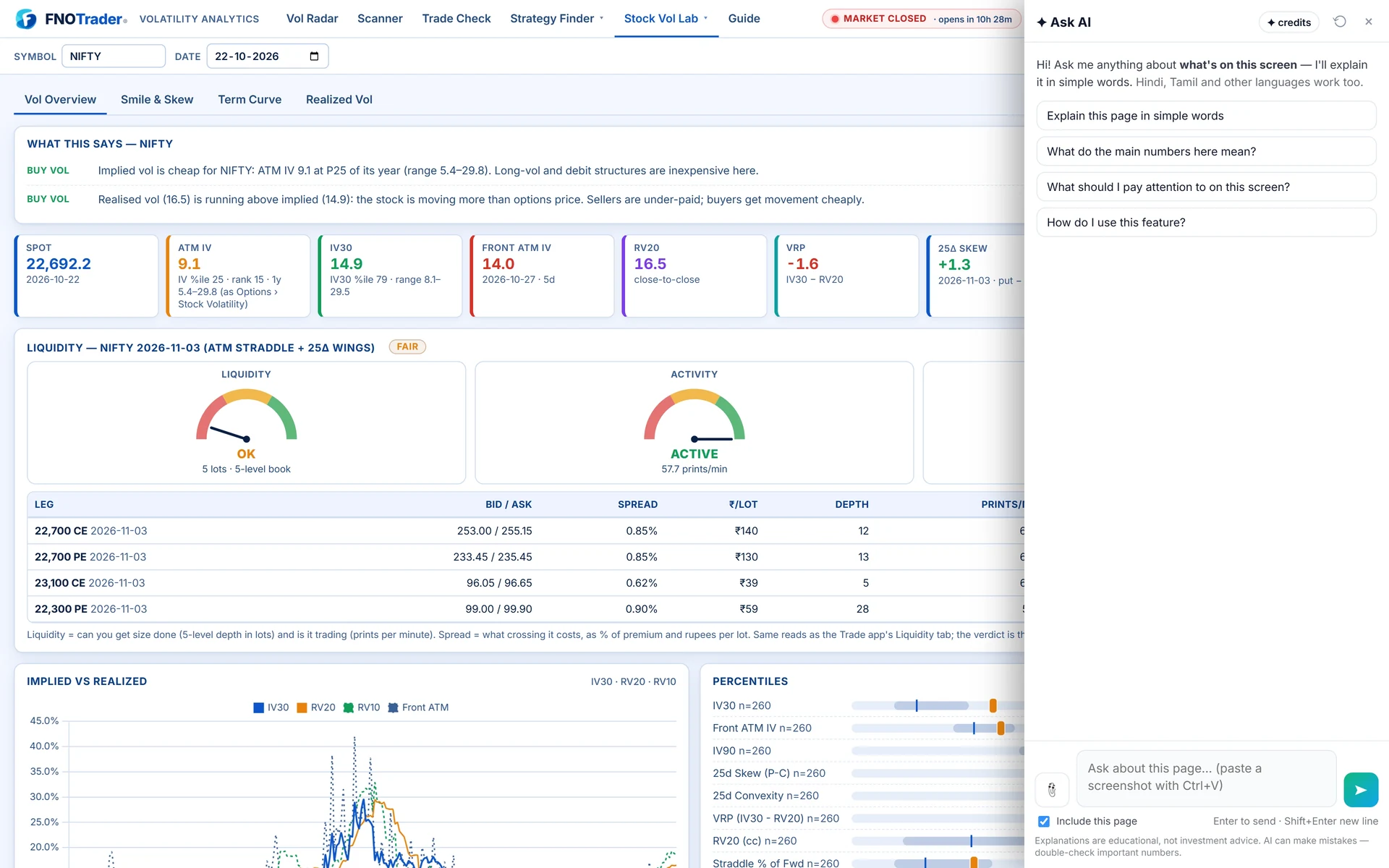Close the Ask AI panel
1389x868 pixels.
click(x=1369, y=22)
